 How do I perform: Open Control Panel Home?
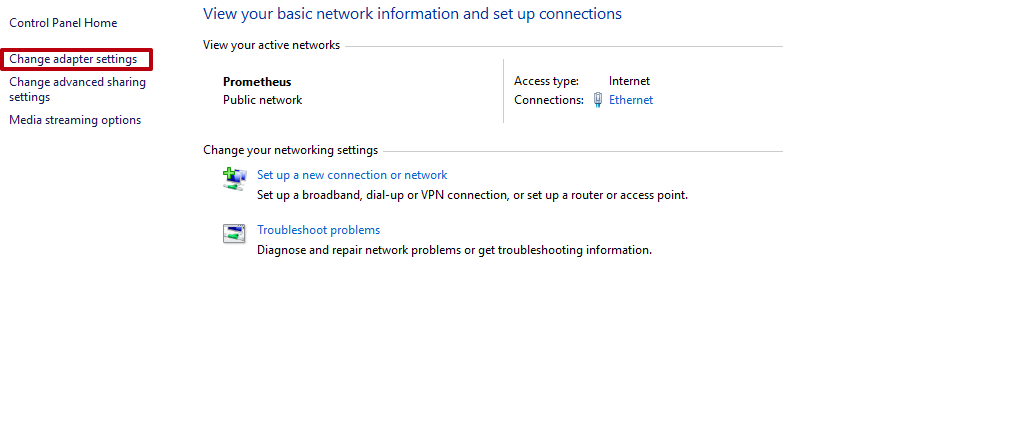click(63, 23)
